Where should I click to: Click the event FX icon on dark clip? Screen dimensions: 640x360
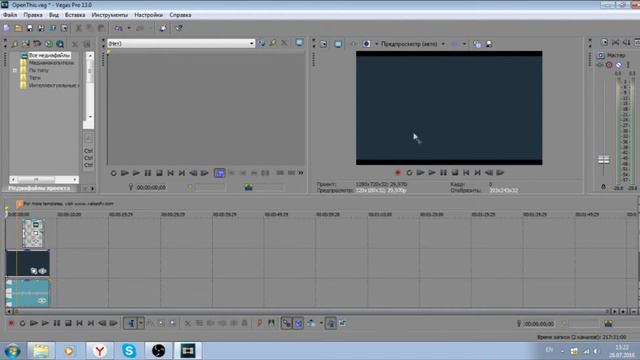(34, 271)
